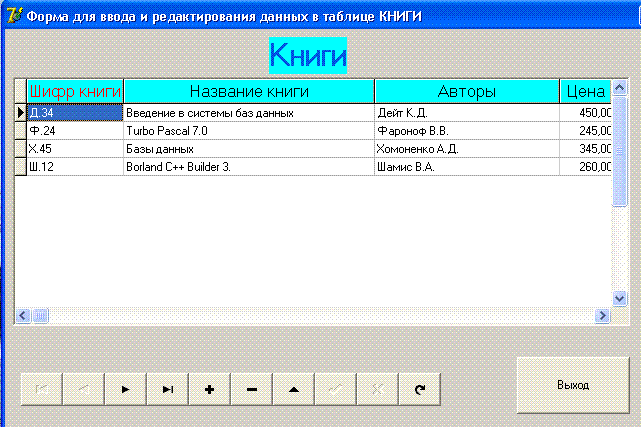Viewport: 641px width, 427px height.
Task: Jump to the last record in navigator
Action: [168, 389]
